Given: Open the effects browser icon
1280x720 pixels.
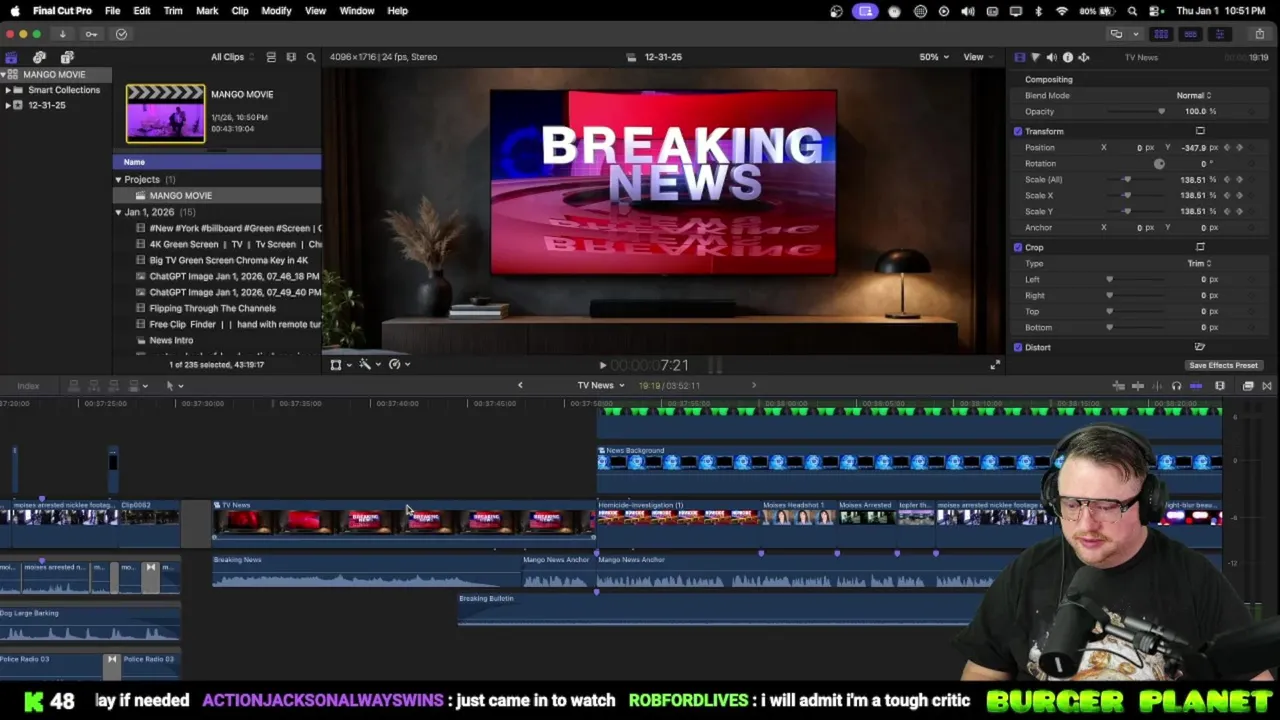Looking at the screenshot, I should tap(1248, 386).
